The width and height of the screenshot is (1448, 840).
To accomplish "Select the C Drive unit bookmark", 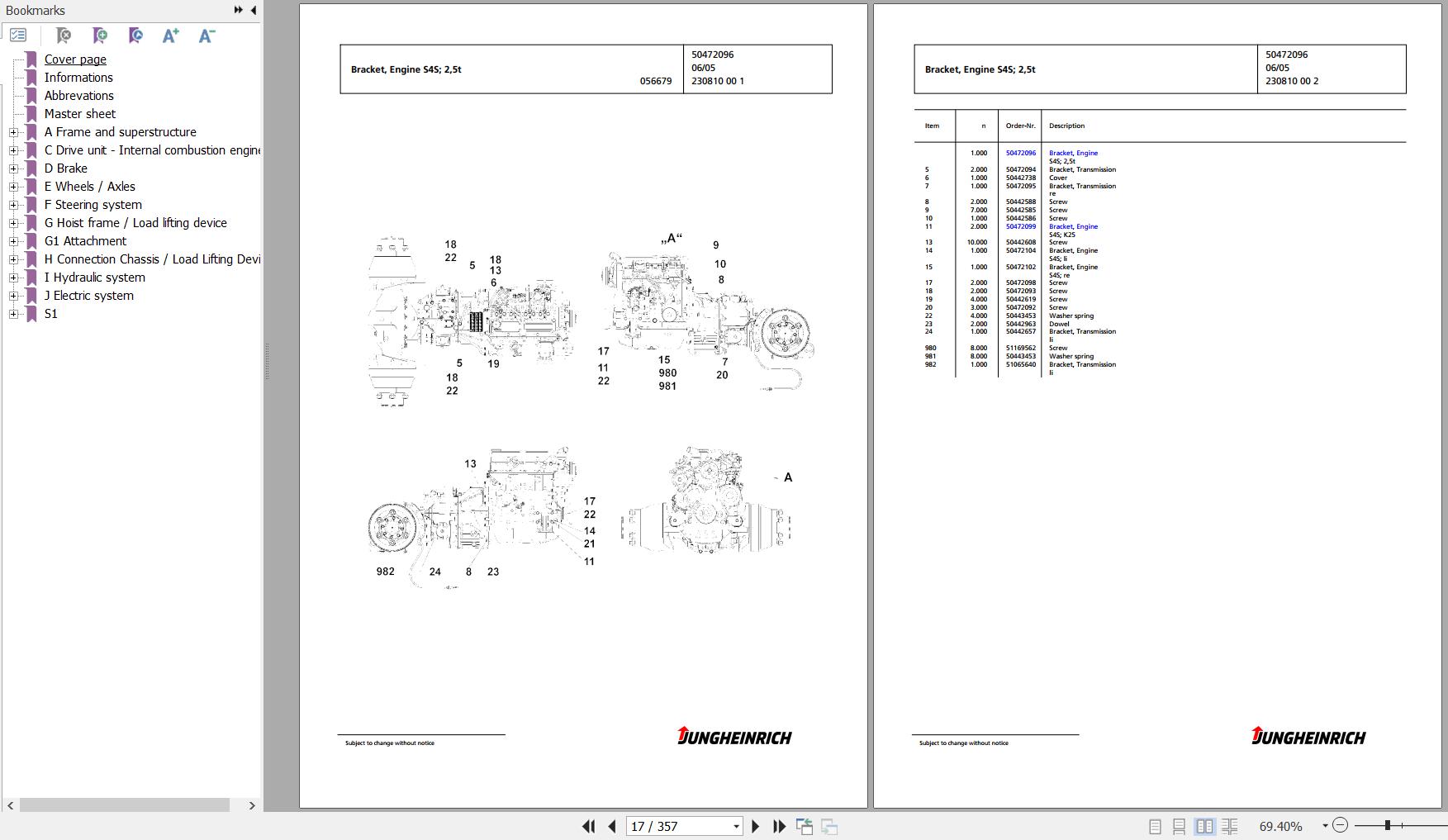I will tap(152, 150).
